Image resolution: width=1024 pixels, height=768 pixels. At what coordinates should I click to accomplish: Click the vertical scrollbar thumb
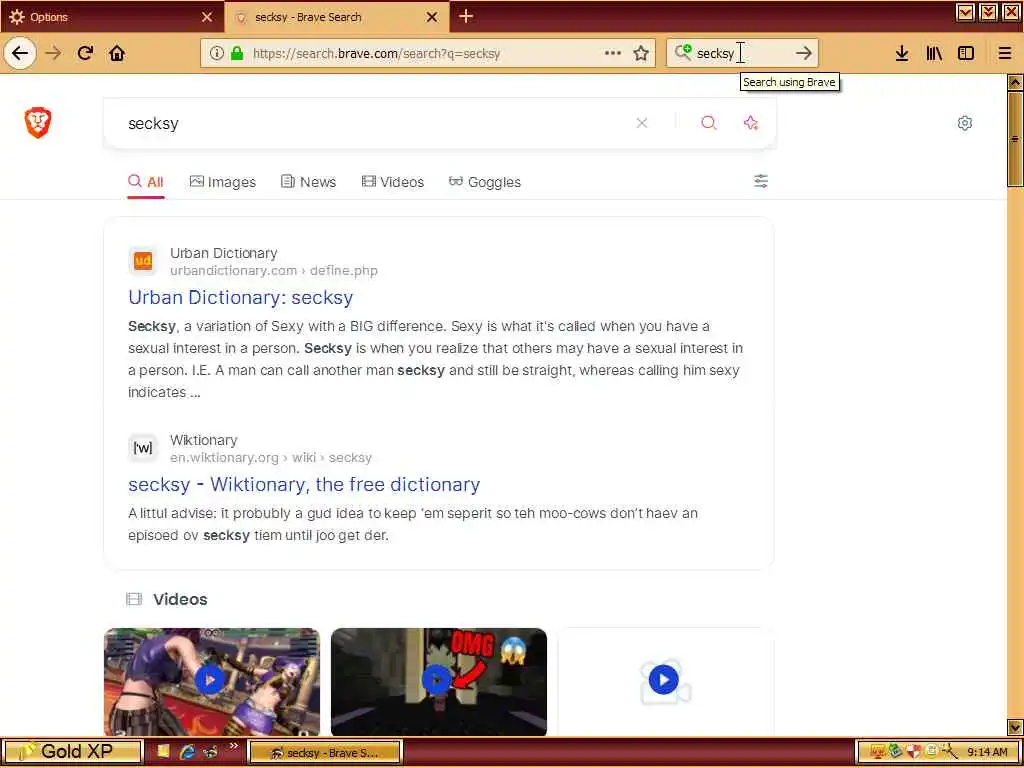1015,139
